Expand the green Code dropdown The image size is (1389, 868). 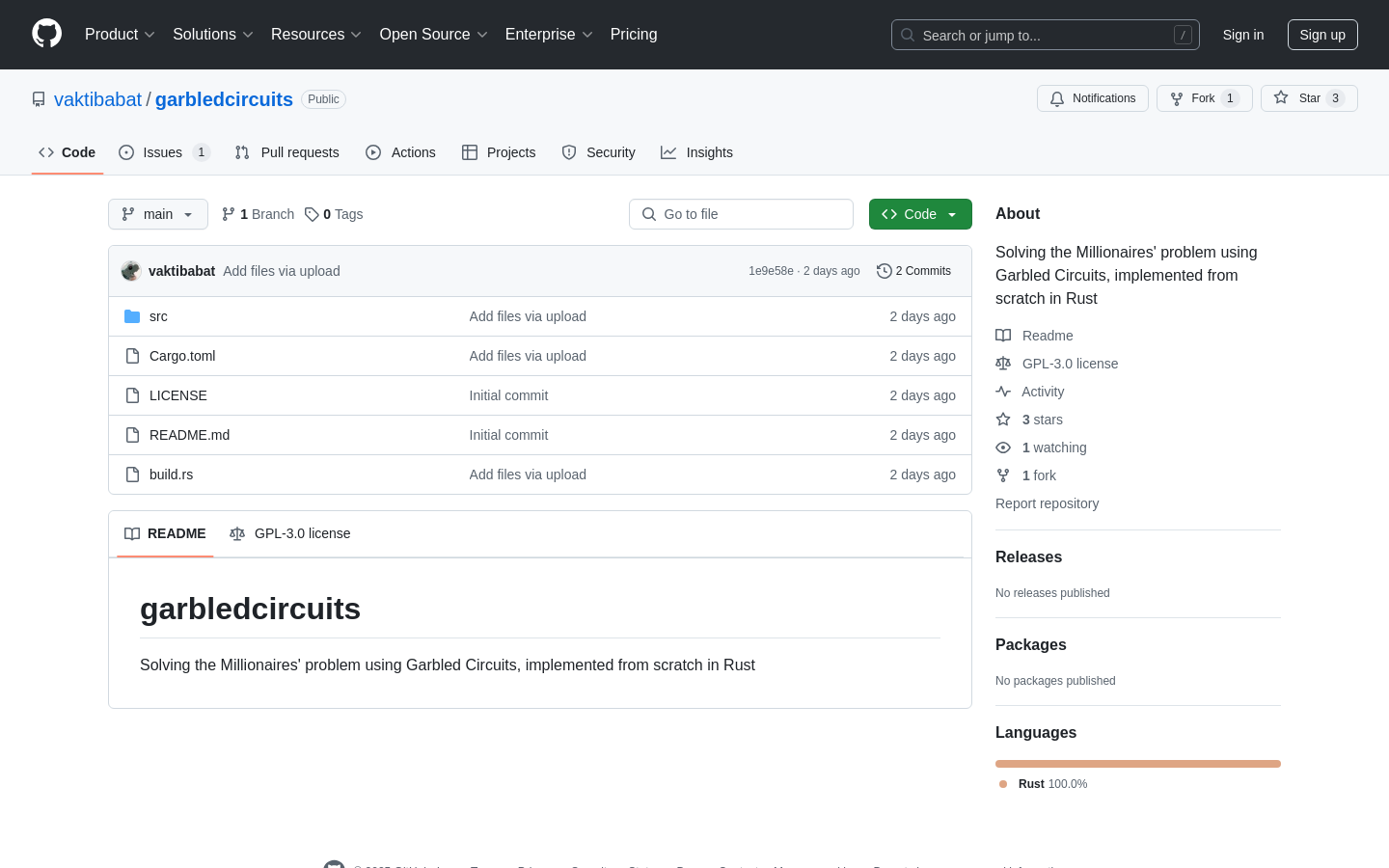tap(920, 214)
